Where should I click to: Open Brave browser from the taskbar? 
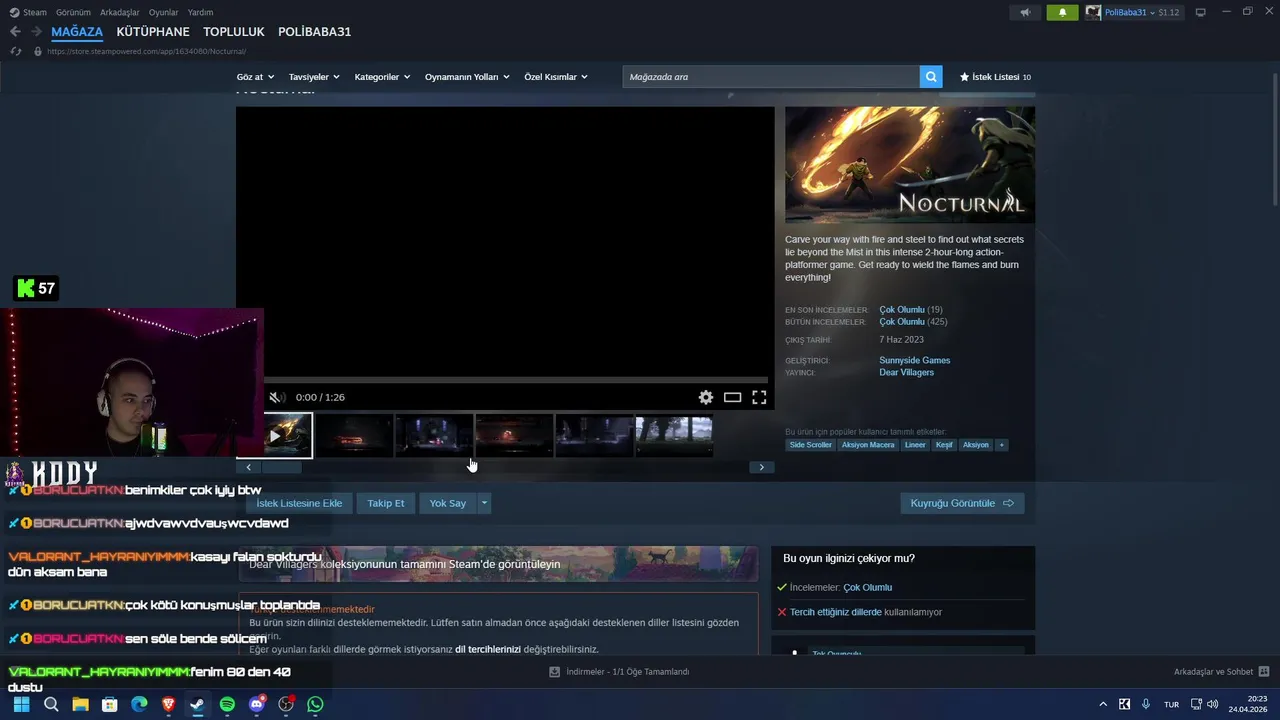[168, 704]
